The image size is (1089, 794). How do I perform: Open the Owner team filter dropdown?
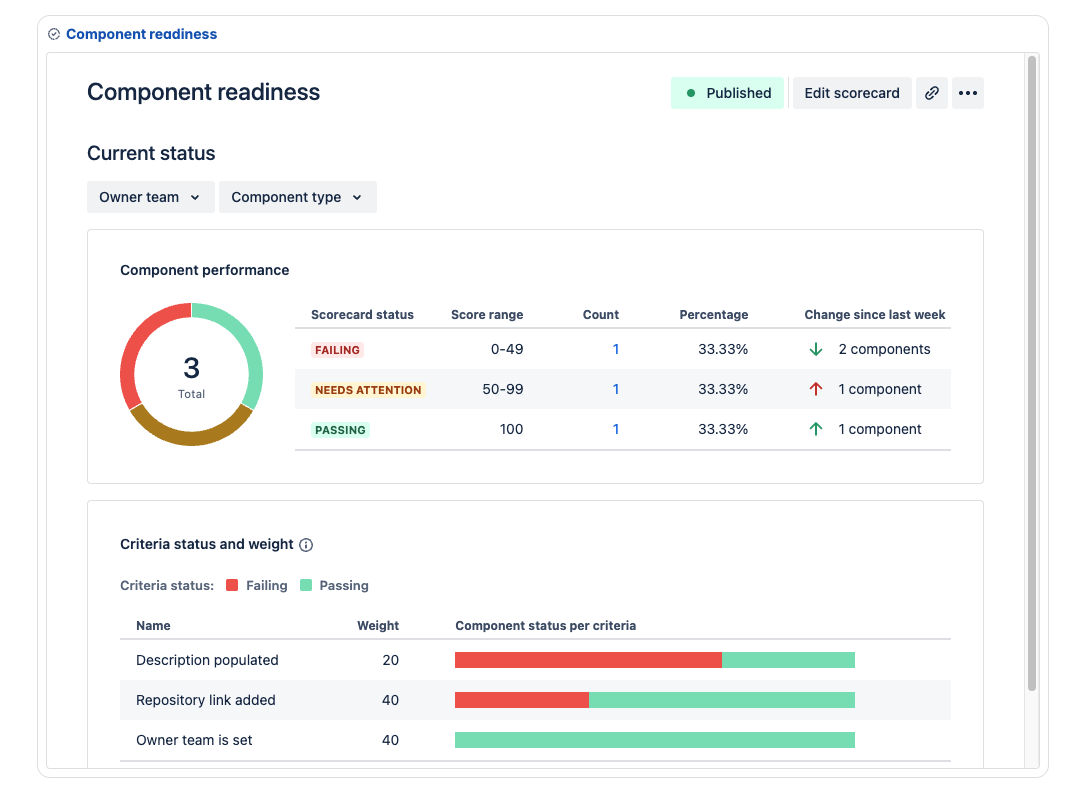click(x=150, y=197)
